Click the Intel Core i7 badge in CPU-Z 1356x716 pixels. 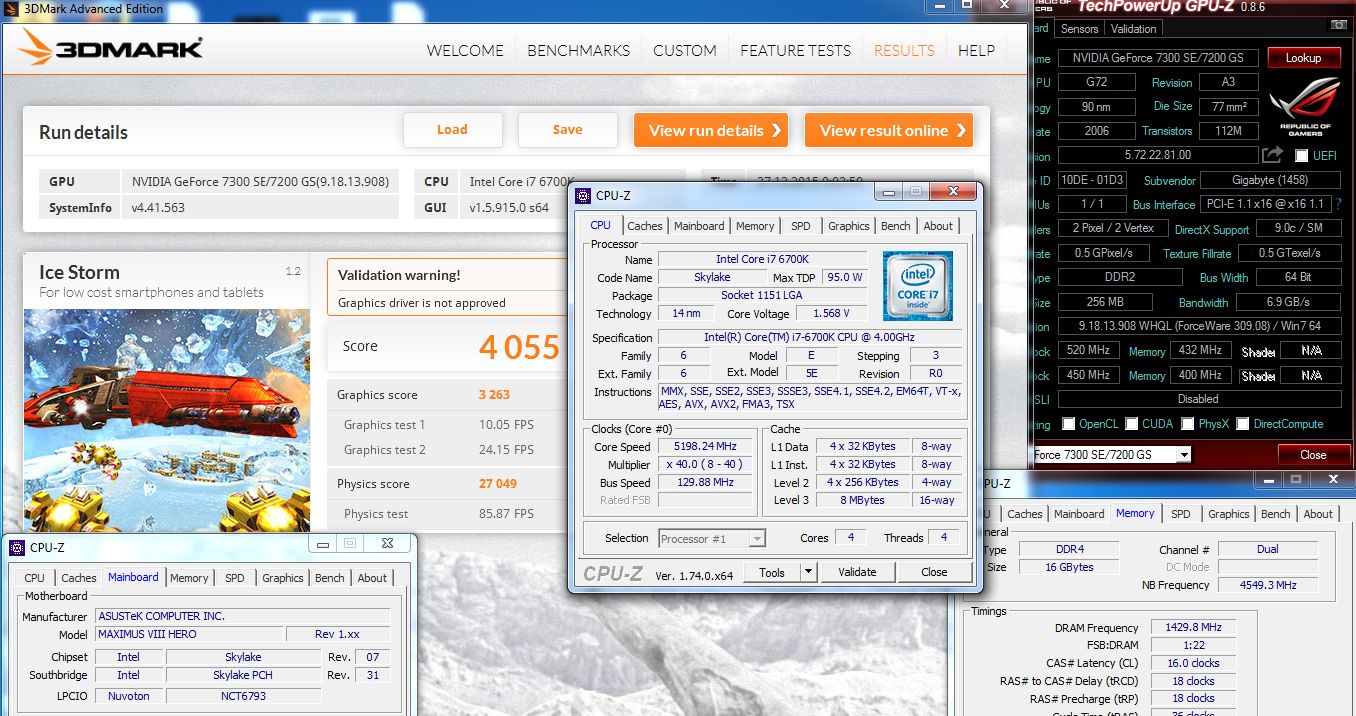917,285
